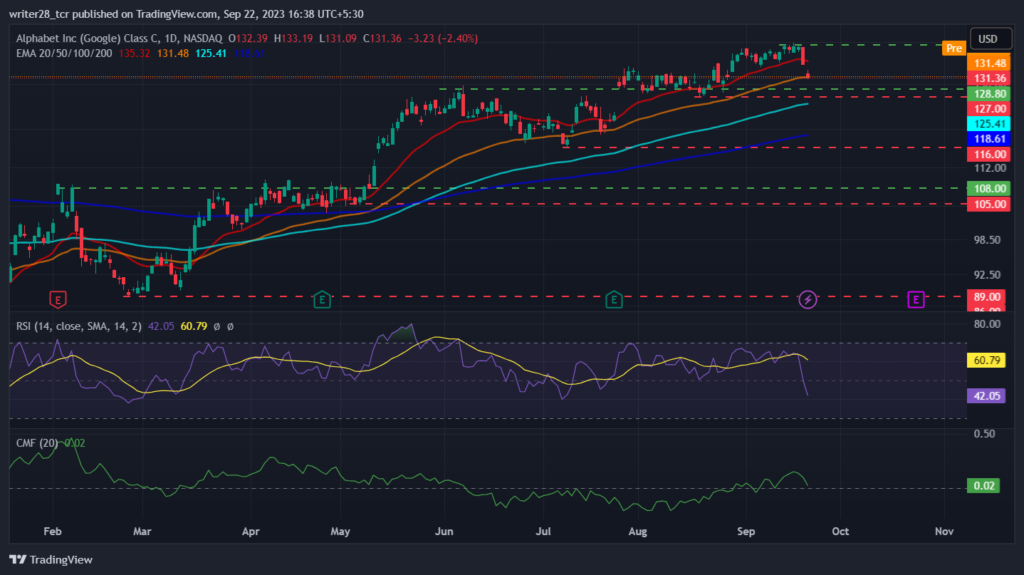Click the 60.79 yellow RSI SMA value label
The width and height of the screenshot is (1024, 575).
986,361
